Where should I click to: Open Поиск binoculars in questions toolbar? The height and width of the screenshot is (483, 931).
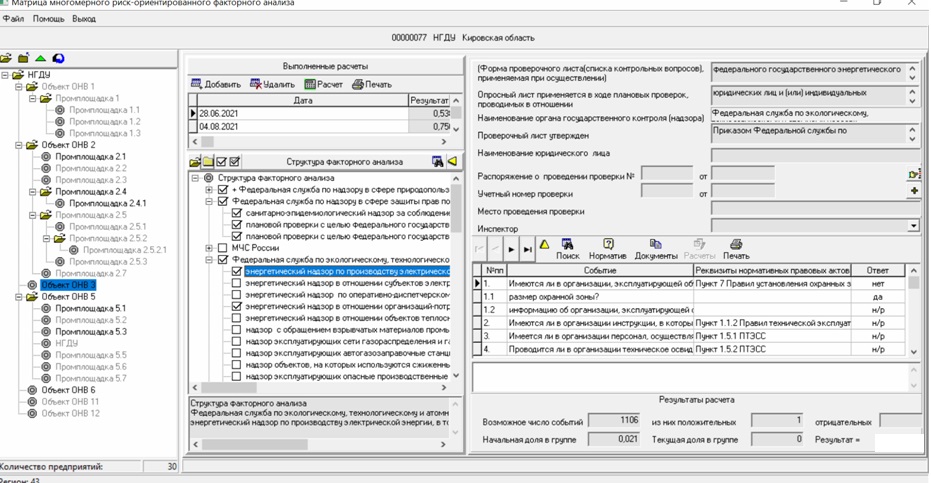coord(567,249)
